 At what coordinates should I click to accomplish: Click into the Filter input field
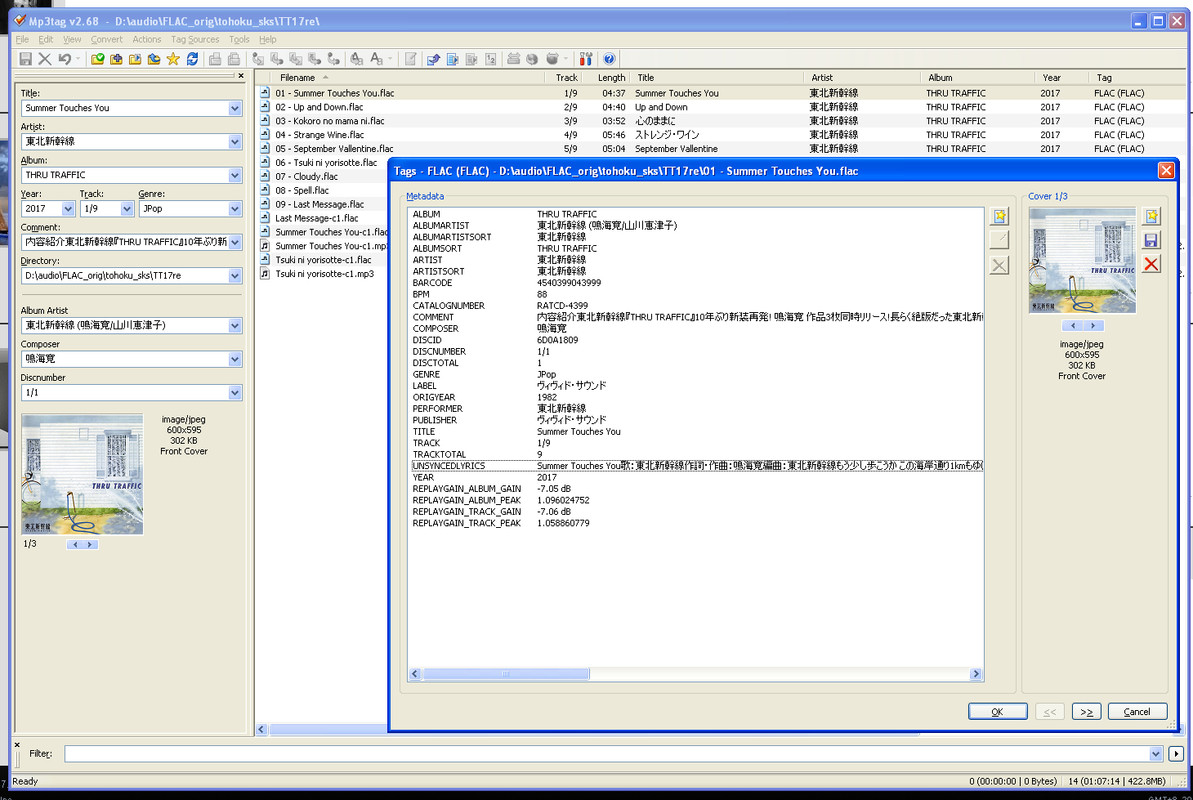pos(607,754)
